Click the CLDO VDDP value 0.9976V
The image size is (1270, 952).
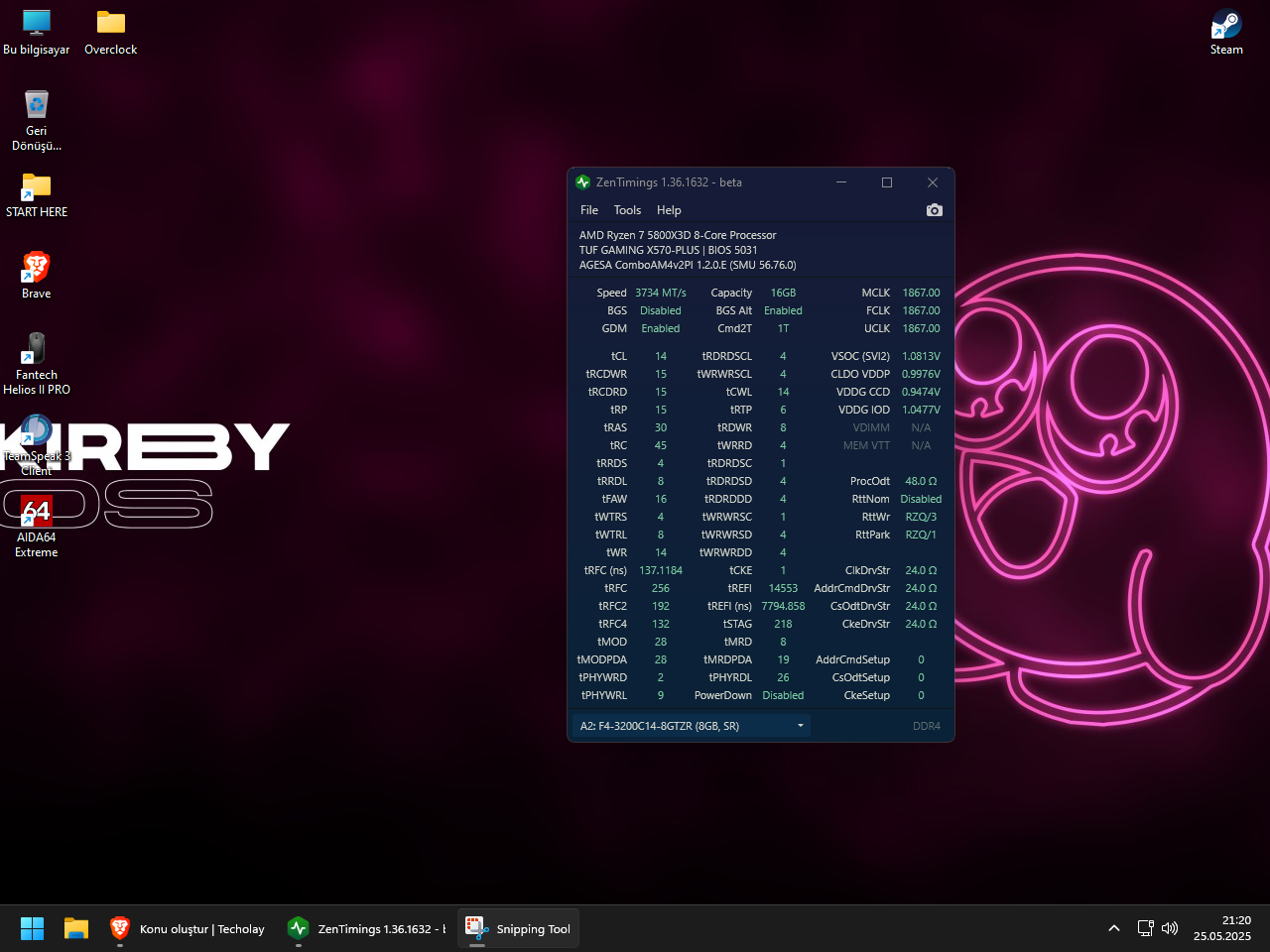[921, 374]
